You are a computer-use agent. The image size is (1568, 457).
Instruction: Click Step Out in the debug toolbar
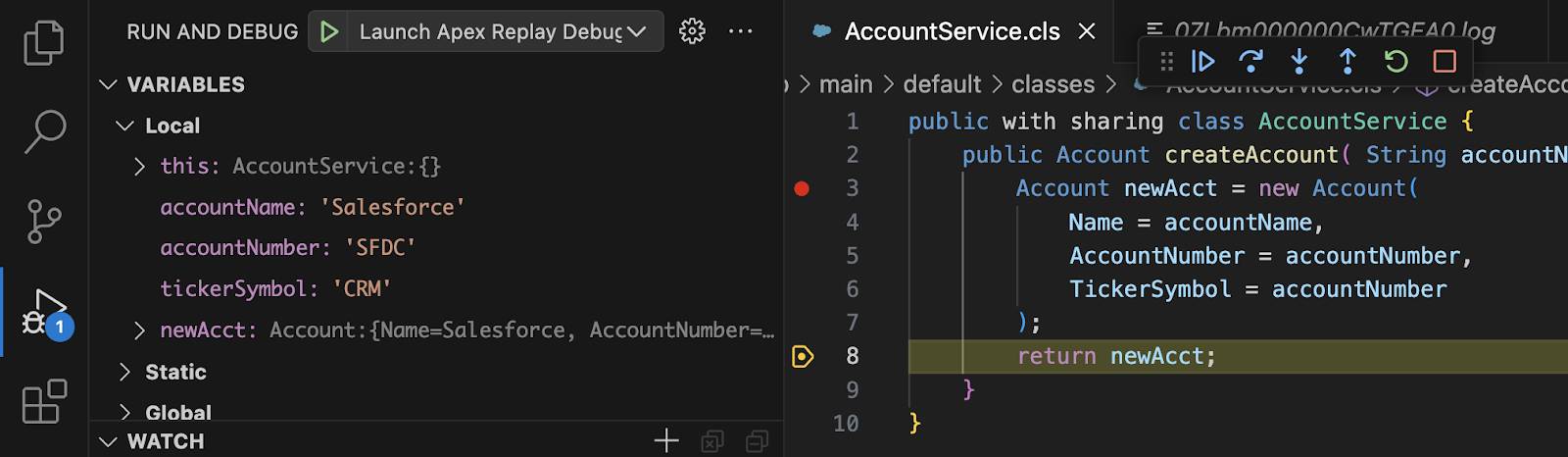(x=1347, y=62)
